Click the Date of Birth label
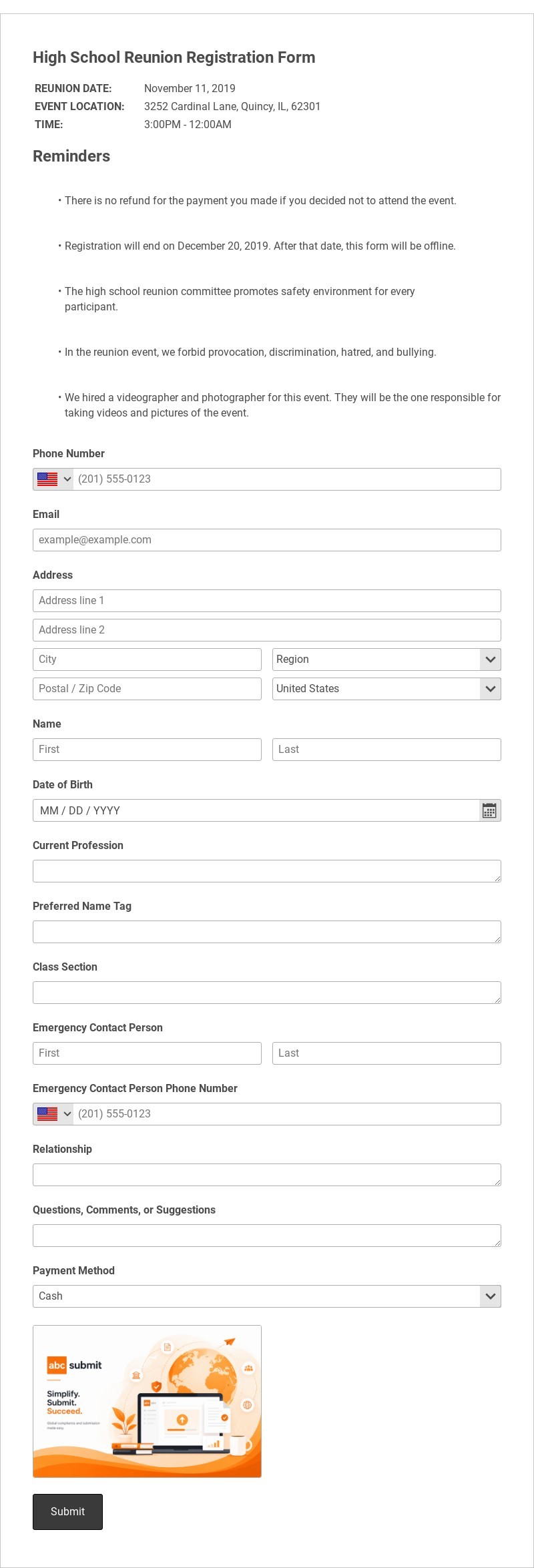Viewport: 534px width, 1568px height. click(x=63, y=784)
